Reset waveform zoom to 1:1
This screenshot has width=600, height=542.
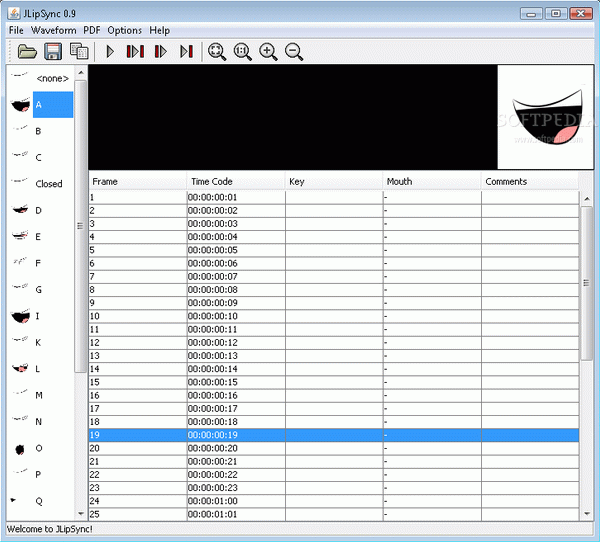(243, 52)
